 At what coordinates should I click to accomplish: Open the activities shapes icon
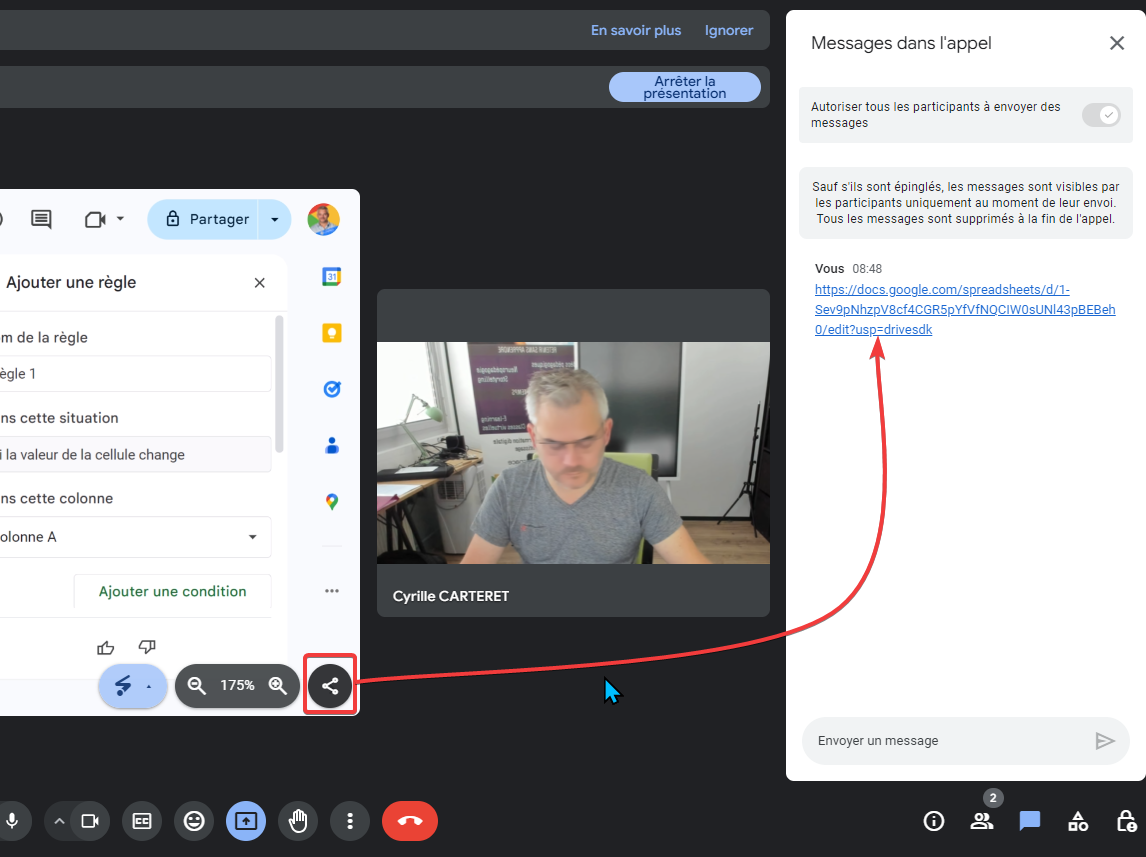1077,821
